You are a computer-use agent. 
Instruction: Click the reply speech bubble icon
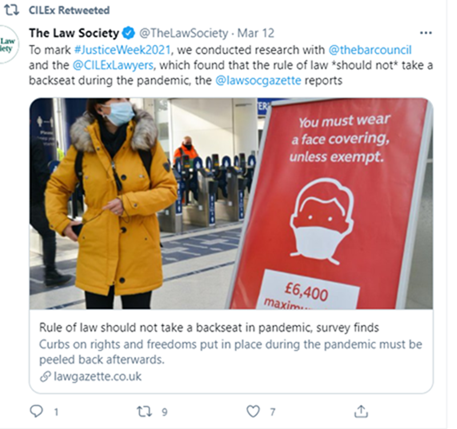(37, 411)
